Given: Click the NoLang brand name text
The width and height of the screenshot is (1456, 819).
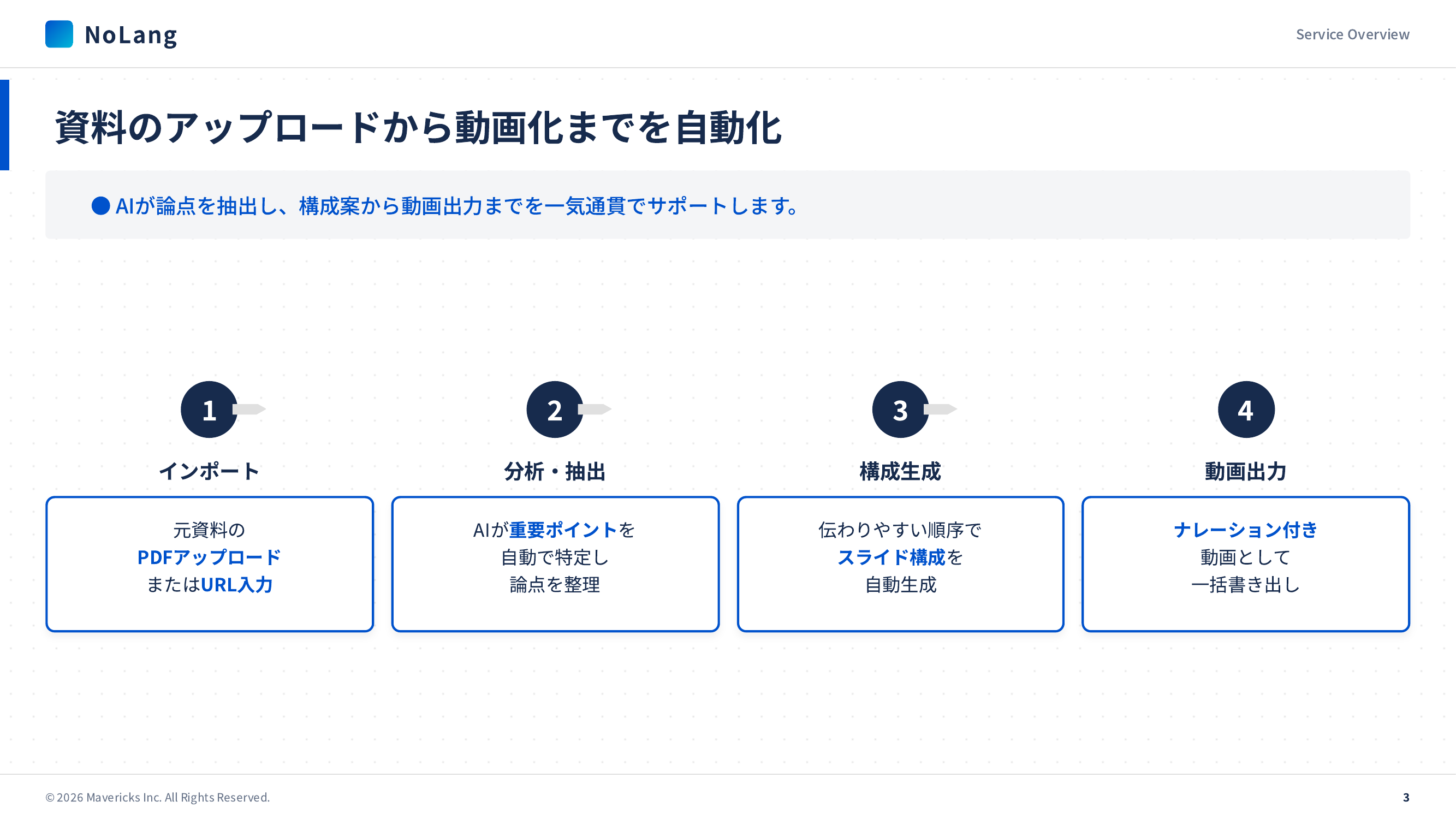Looking at the screenshot, I should [130, 35].
